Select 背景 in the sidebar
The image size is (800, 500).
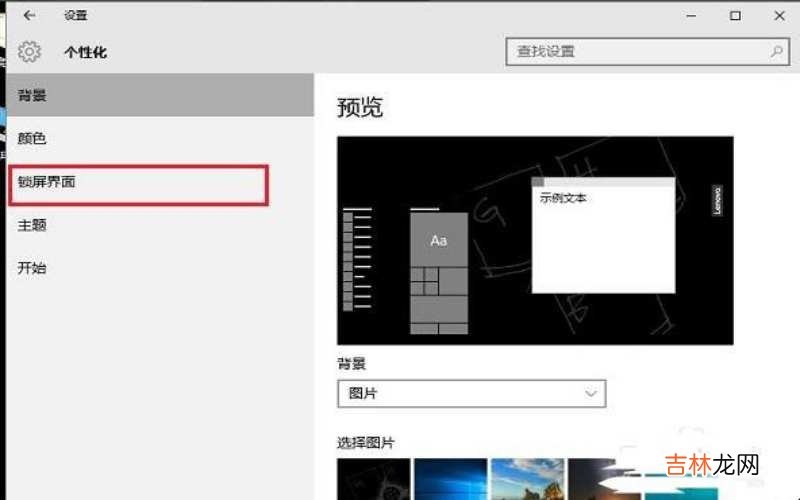point(32,96)
